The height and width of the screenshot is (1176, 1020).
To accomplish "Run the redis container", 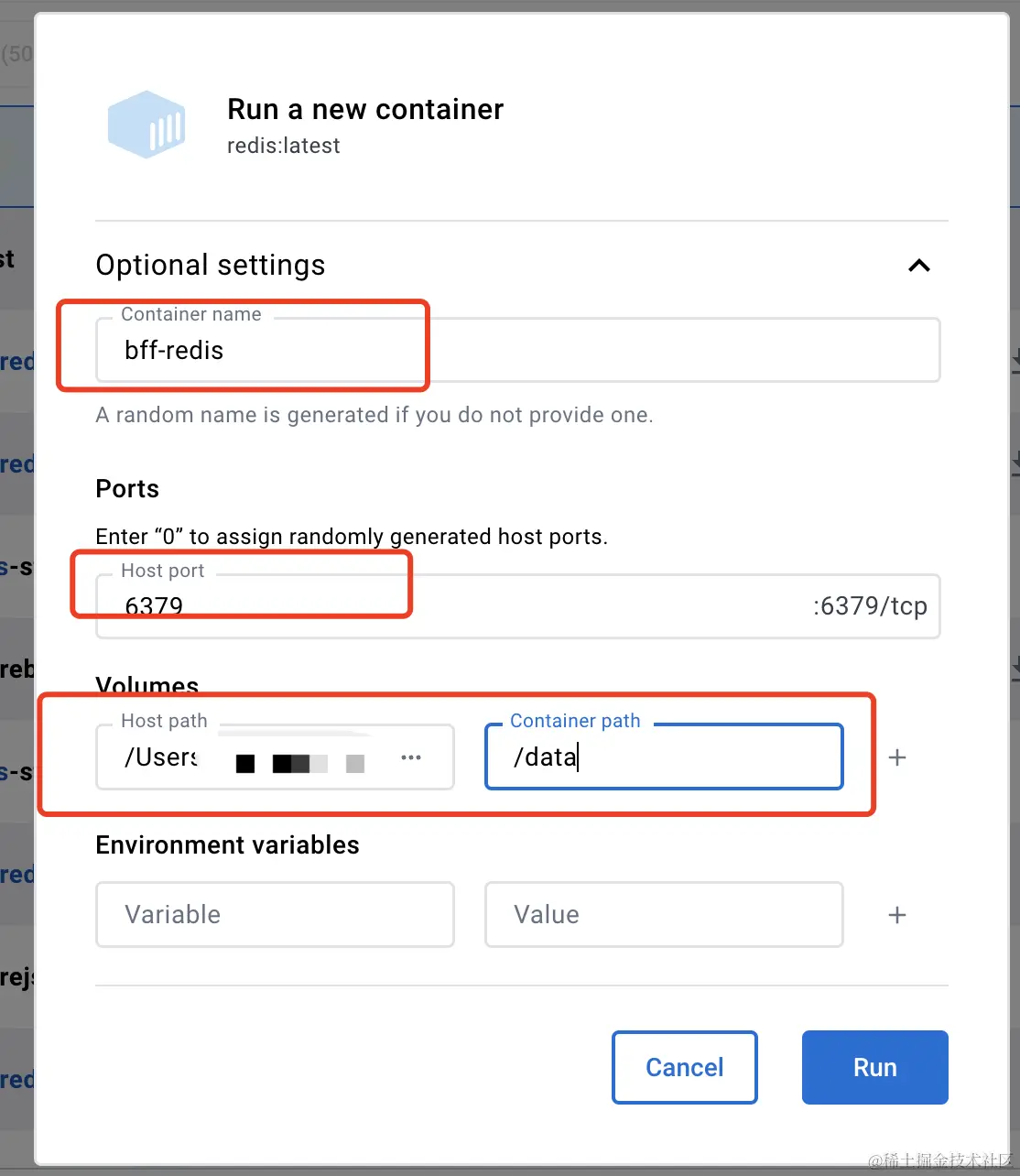I will coord(875,1067).
